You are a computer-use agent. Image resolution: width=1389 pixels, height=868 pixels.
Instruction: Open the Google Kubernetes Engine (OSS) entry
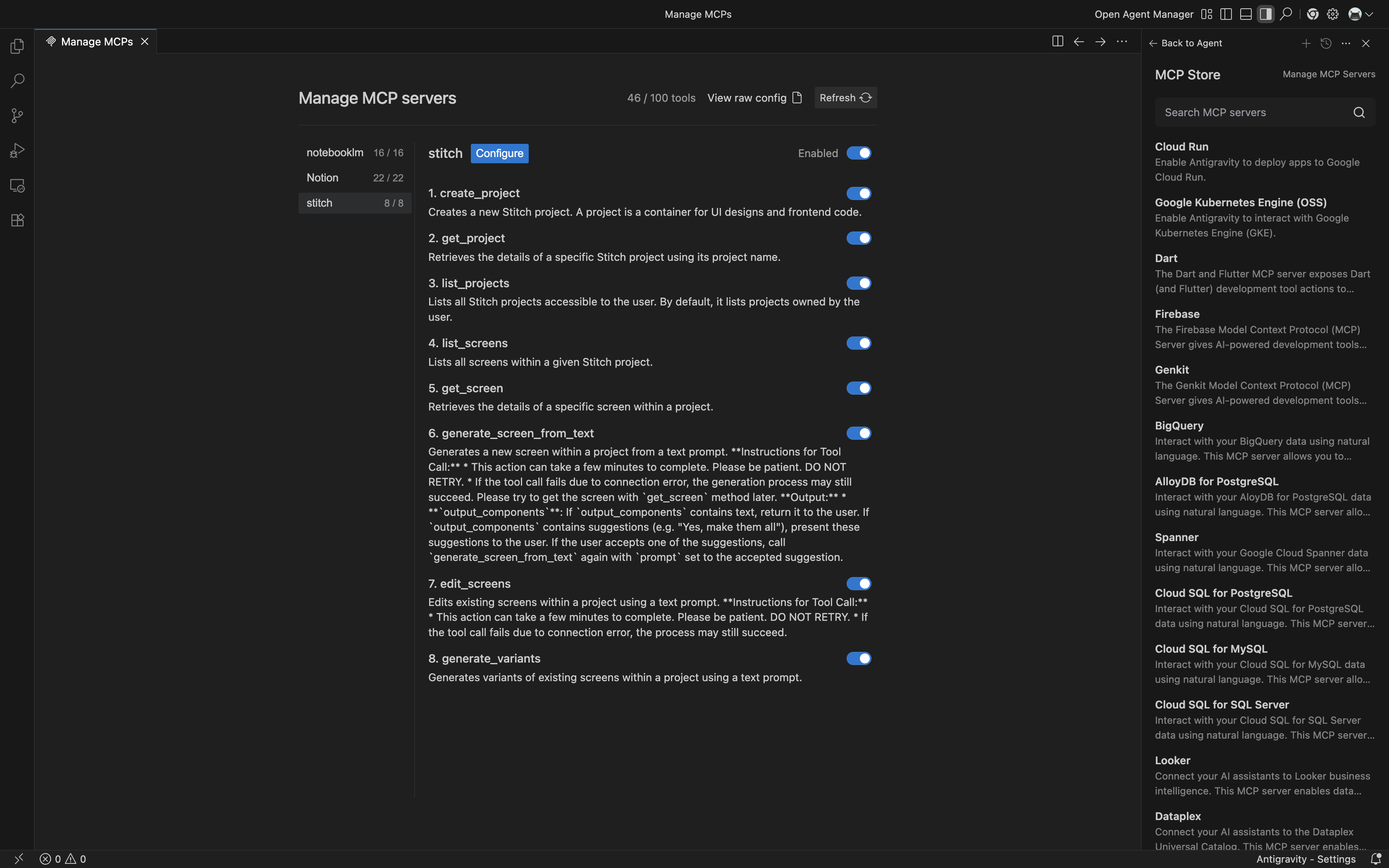(1265, 217)
